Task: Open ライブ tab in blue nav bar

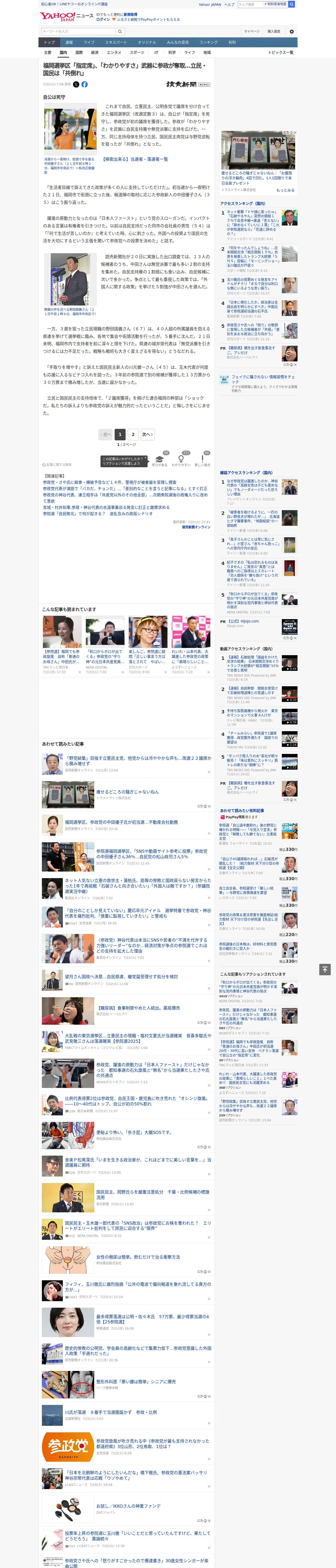Action: click(89, 43)
